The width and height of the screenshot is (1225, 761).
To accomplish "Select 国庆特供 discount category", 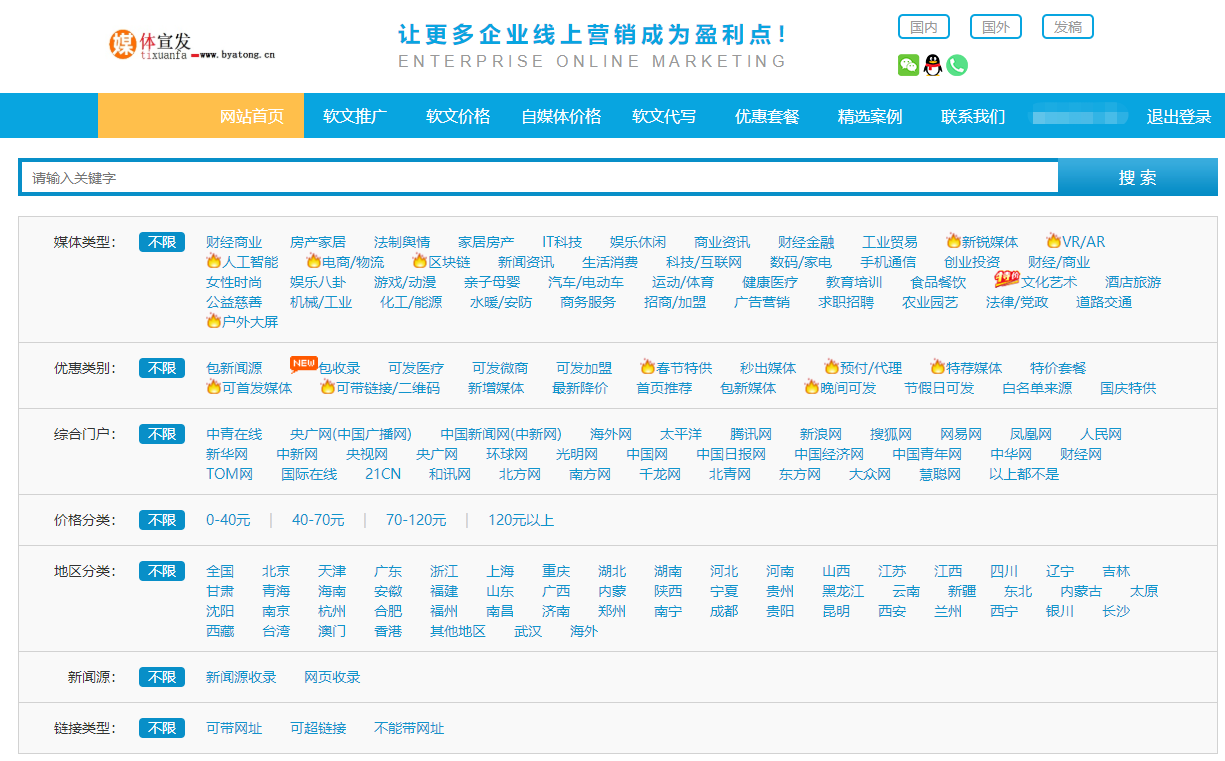I will pos(1128,388).
